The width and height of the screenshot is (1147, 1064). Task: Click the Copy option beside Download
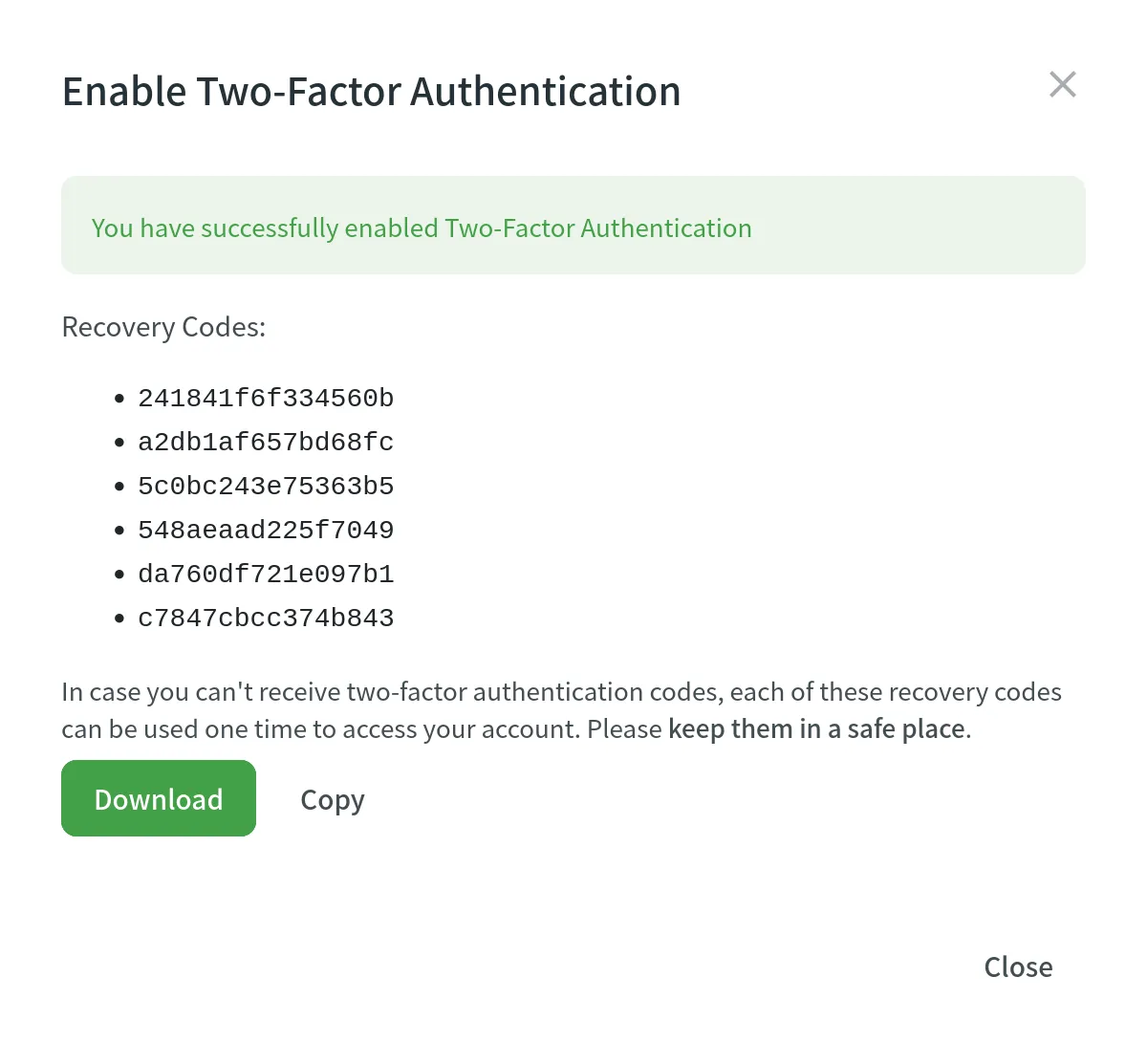332,799
